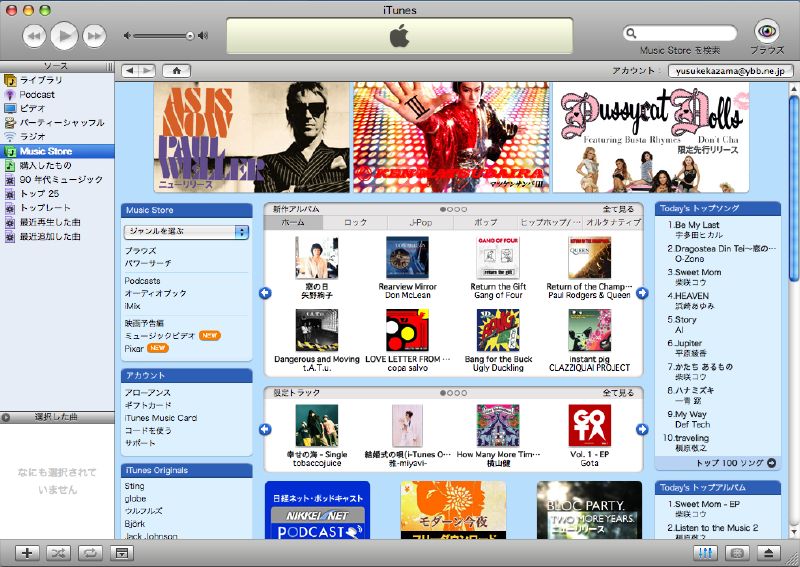The width and height of the screenshot is (800, 567).
Task: Select 購入したもの playlist
Action: pos(57,165)
